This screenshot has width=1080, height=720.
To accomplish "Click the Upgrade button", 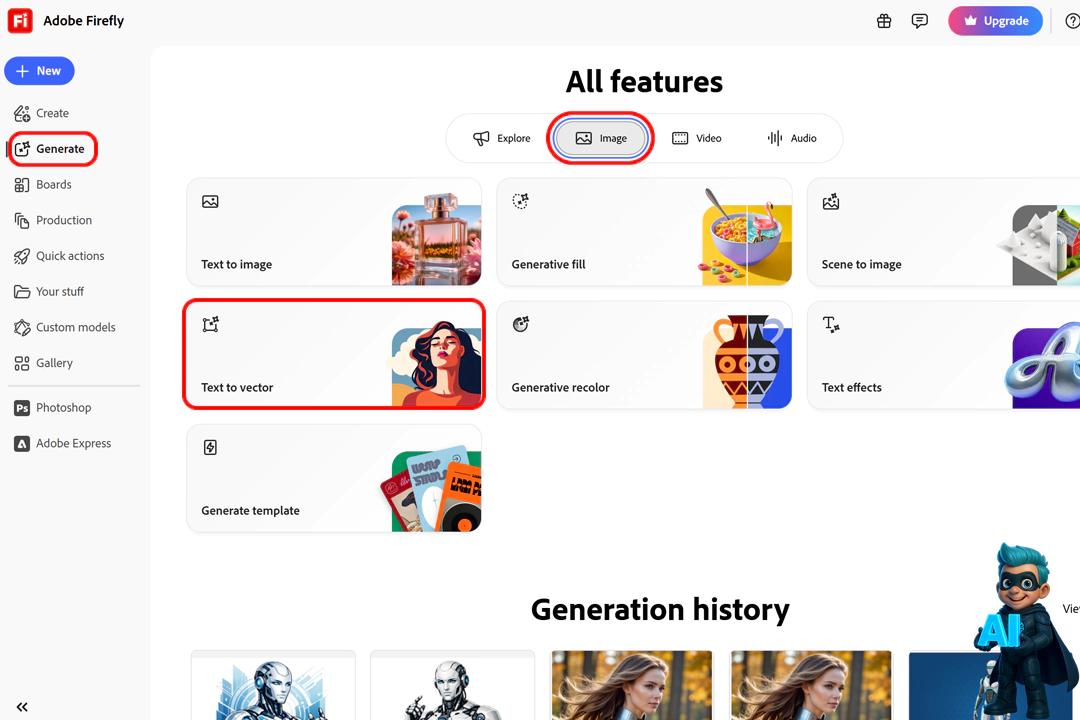I will click(996, 20).
